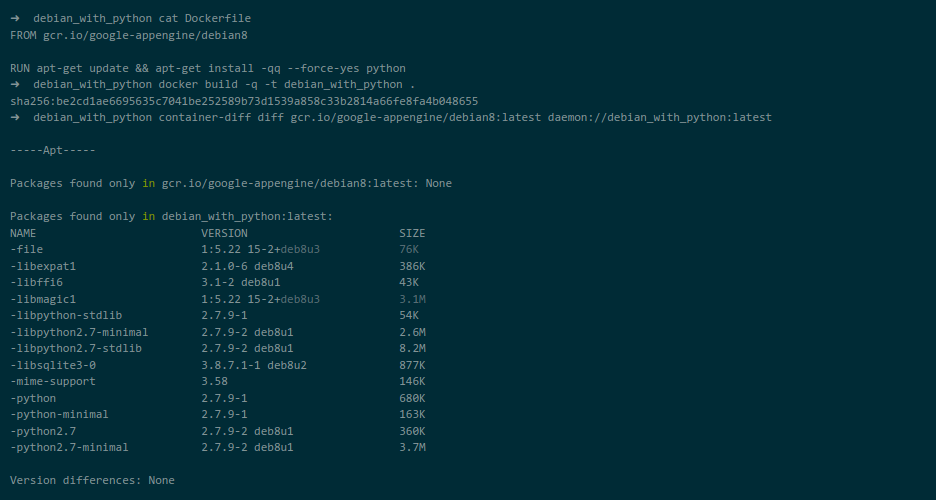Image resolution: width=936 pixels, height=500 pixels.
Task: Click the RUN apt-get update command line
Action: point(208,68)
